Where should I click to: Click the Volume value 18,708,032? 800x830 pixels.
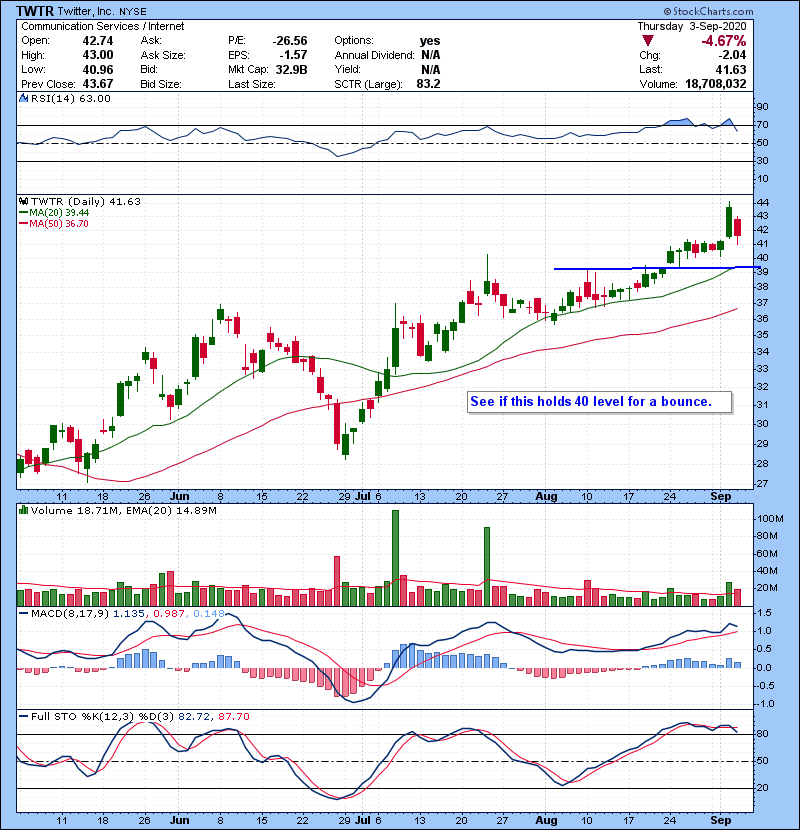pos(716,84)
